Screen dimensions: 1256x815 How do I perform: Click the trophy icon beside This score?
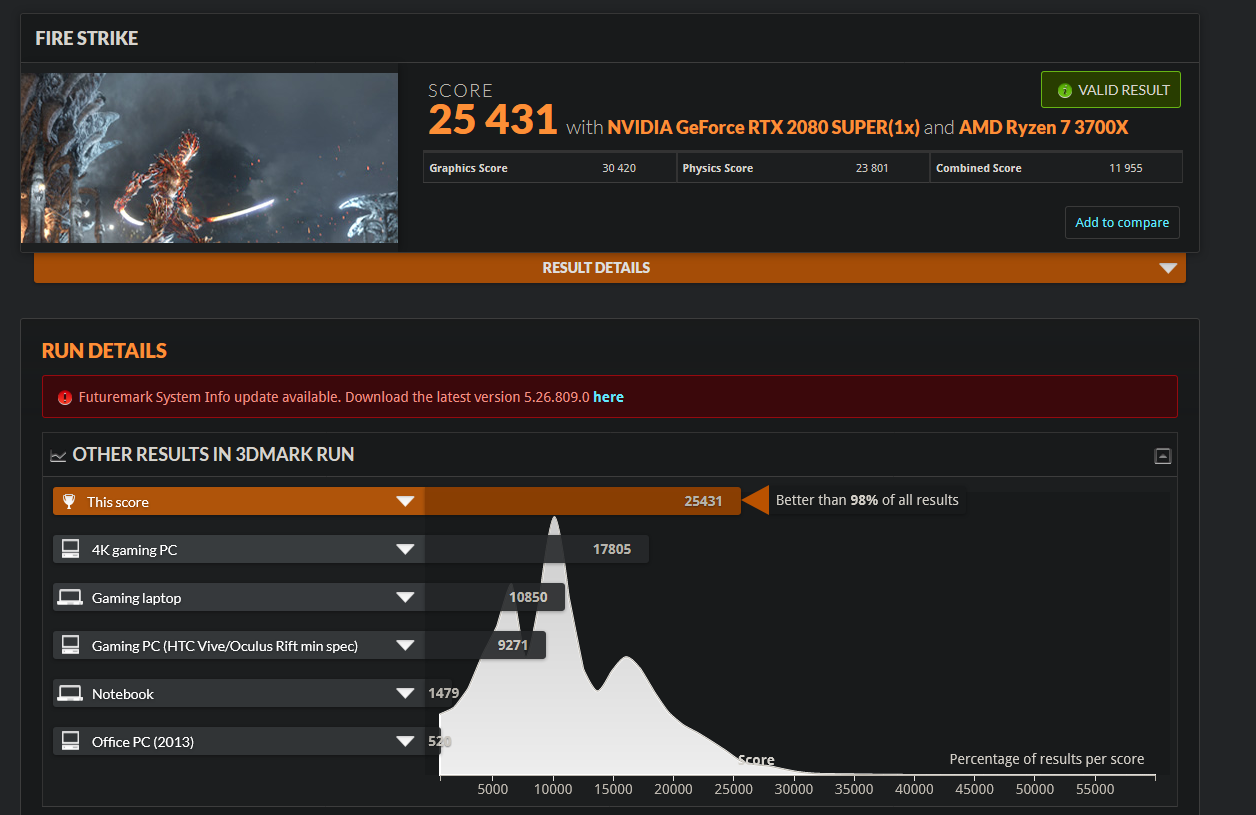pos(69,502)
